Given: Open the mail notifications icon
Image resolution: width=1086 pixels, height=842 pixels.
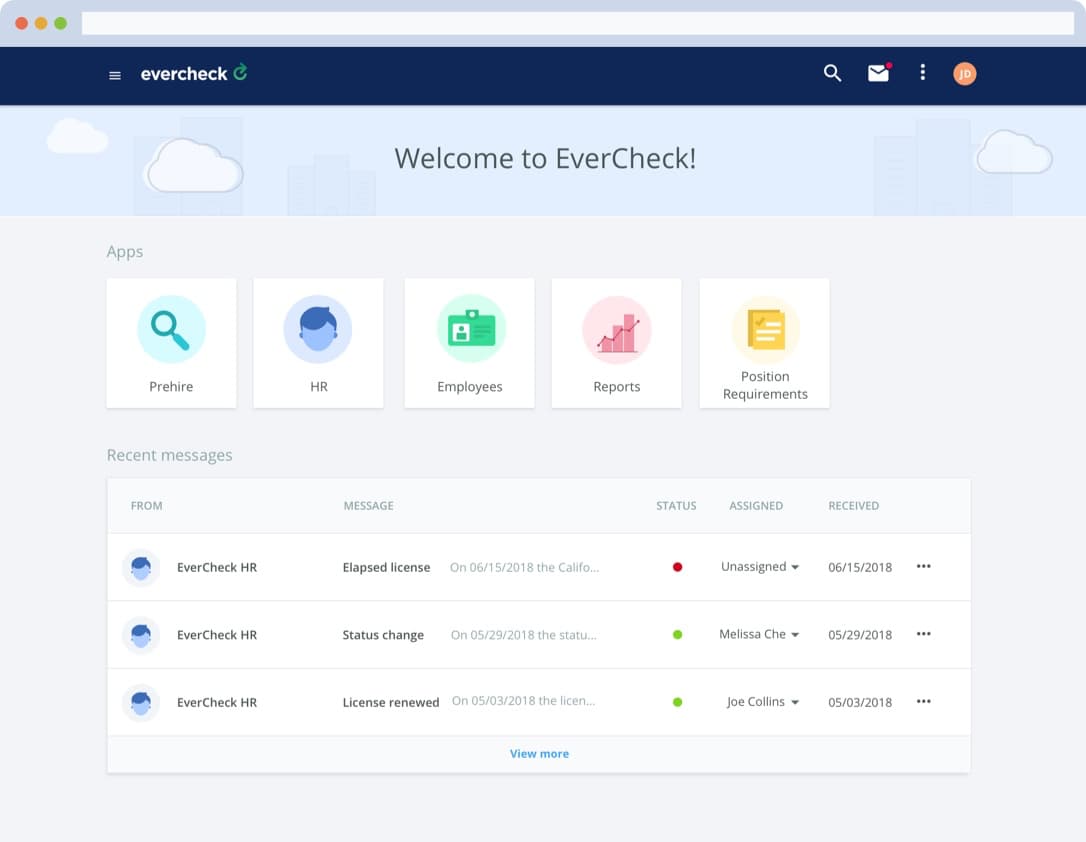Looking at the screenshot, I should point(879,73).
